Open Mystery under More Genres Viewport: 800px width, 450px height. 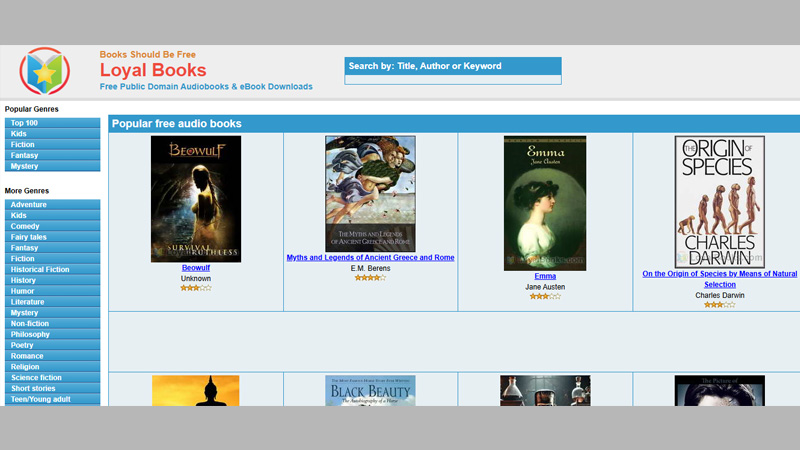[x=53, y=313]
